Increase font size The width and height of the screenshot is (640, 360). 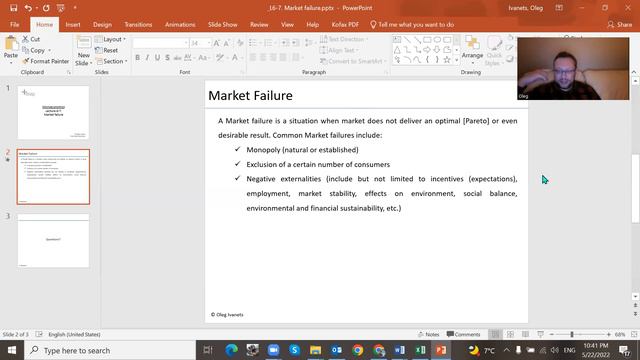tap(217, 43)
